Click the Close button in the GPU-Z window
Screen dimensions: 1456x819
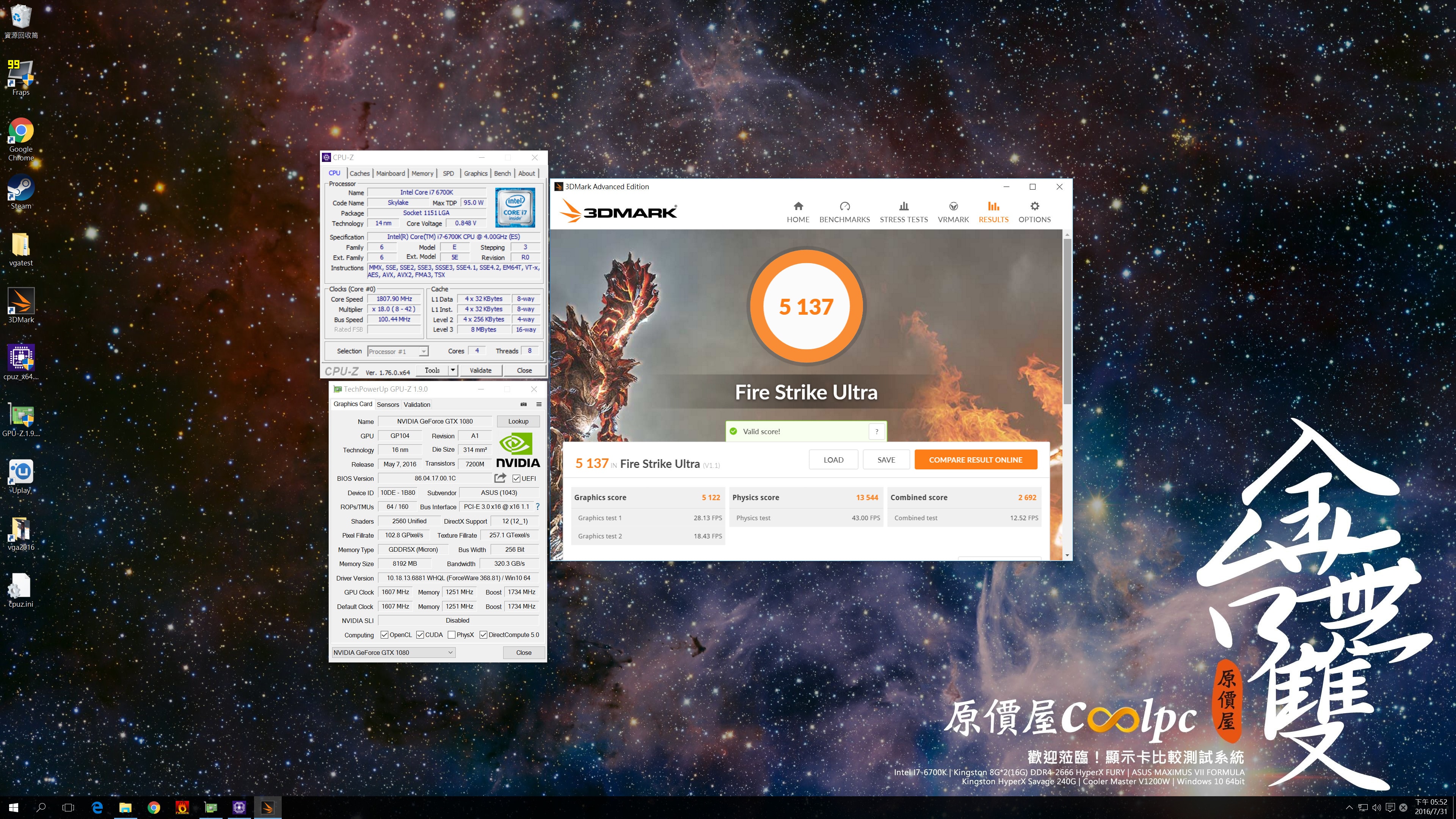point(524,652)
